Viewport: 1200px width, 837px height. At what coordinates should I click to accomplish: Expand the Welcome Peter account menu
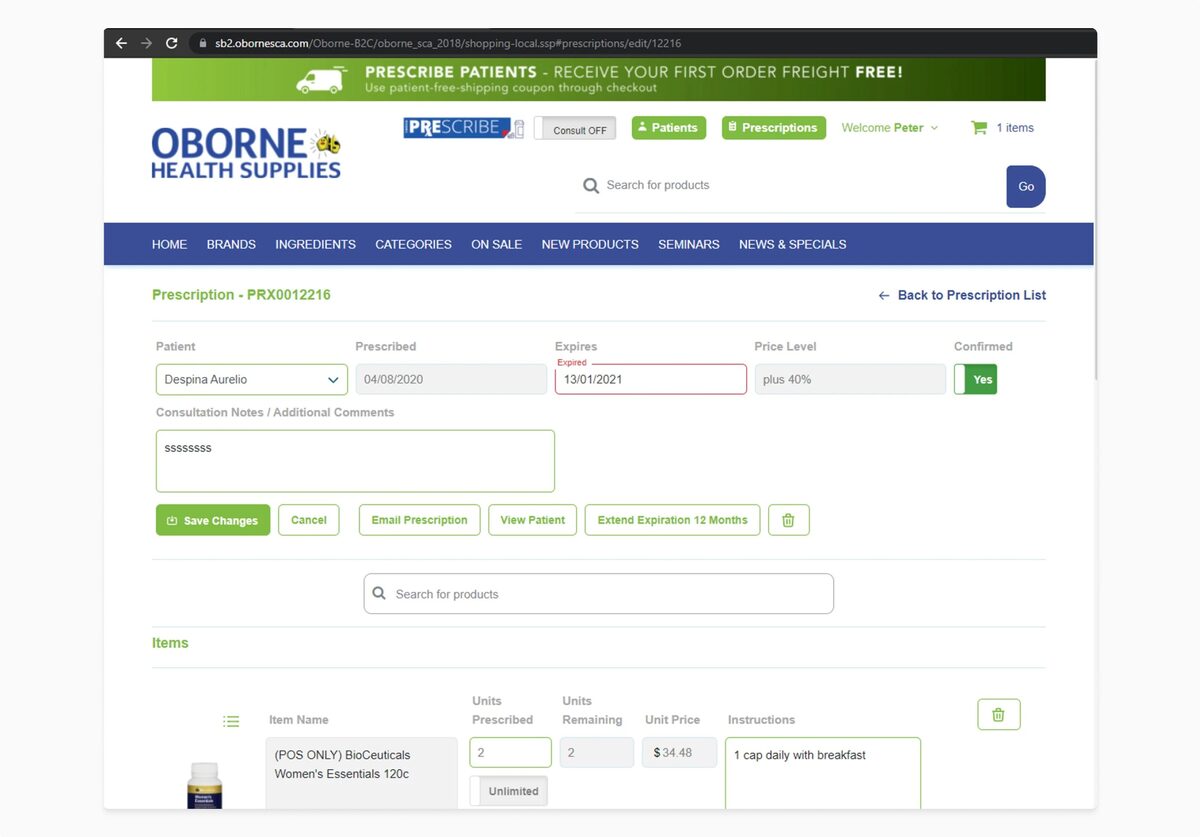tap(889, 127)
